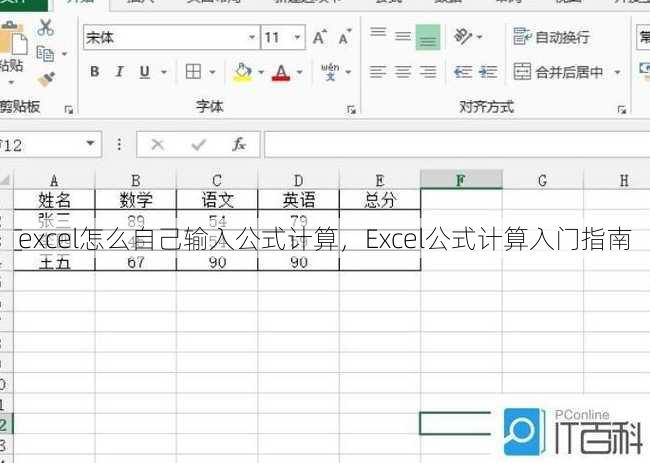
Task: Click the 王五 name cell
Action: (x=54, y=262)
